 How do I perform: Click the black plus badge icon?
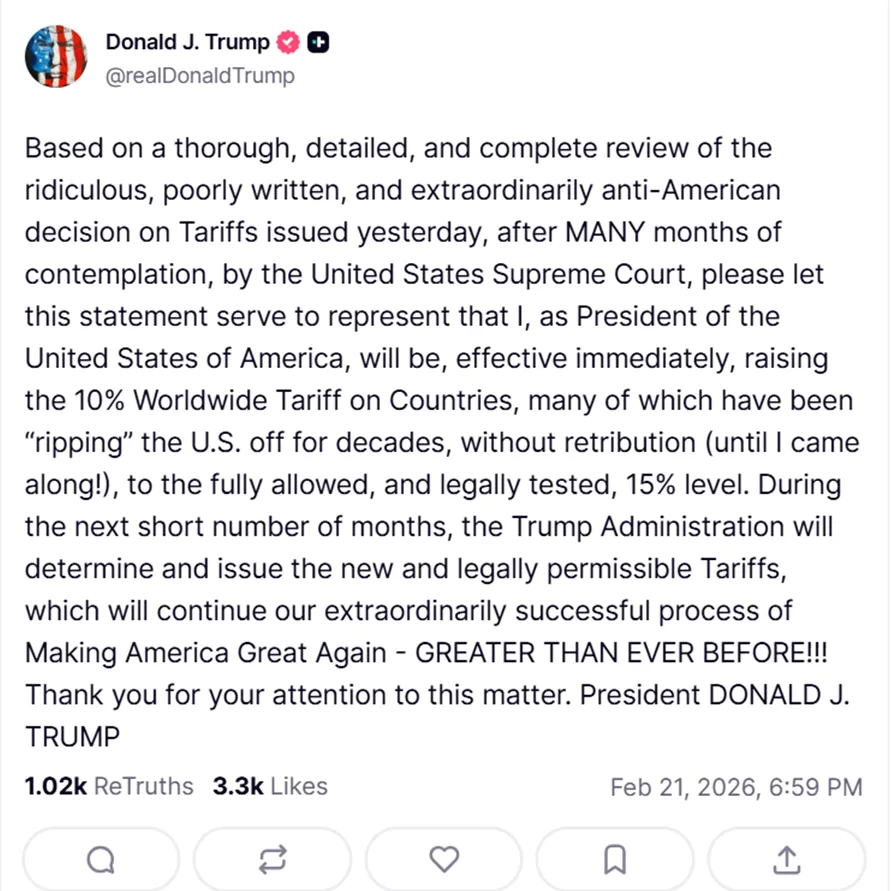coord(319,42)
